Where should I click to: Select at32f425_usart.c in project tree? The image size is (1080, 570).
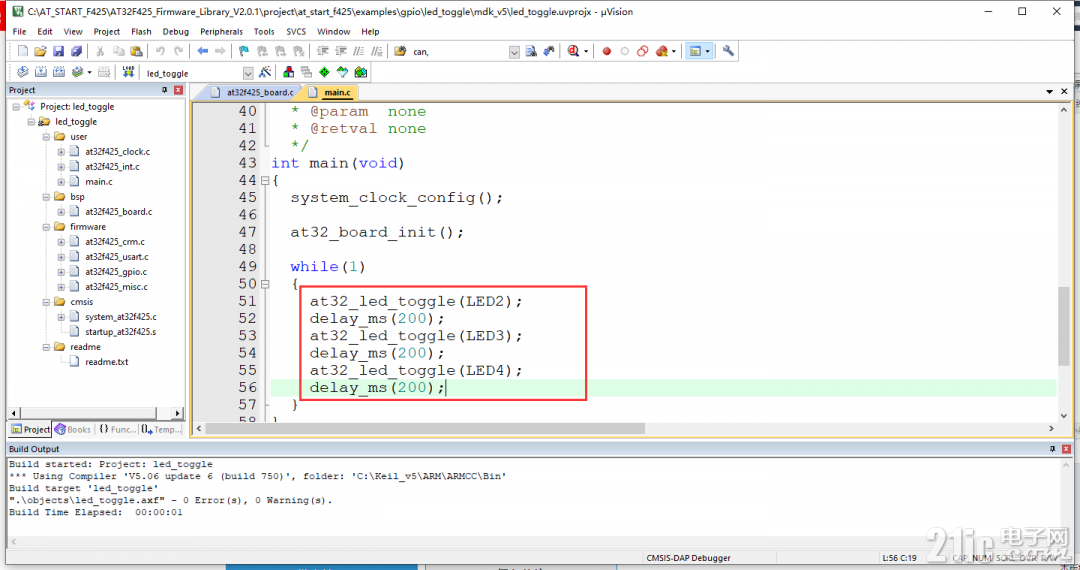[116, 257]
